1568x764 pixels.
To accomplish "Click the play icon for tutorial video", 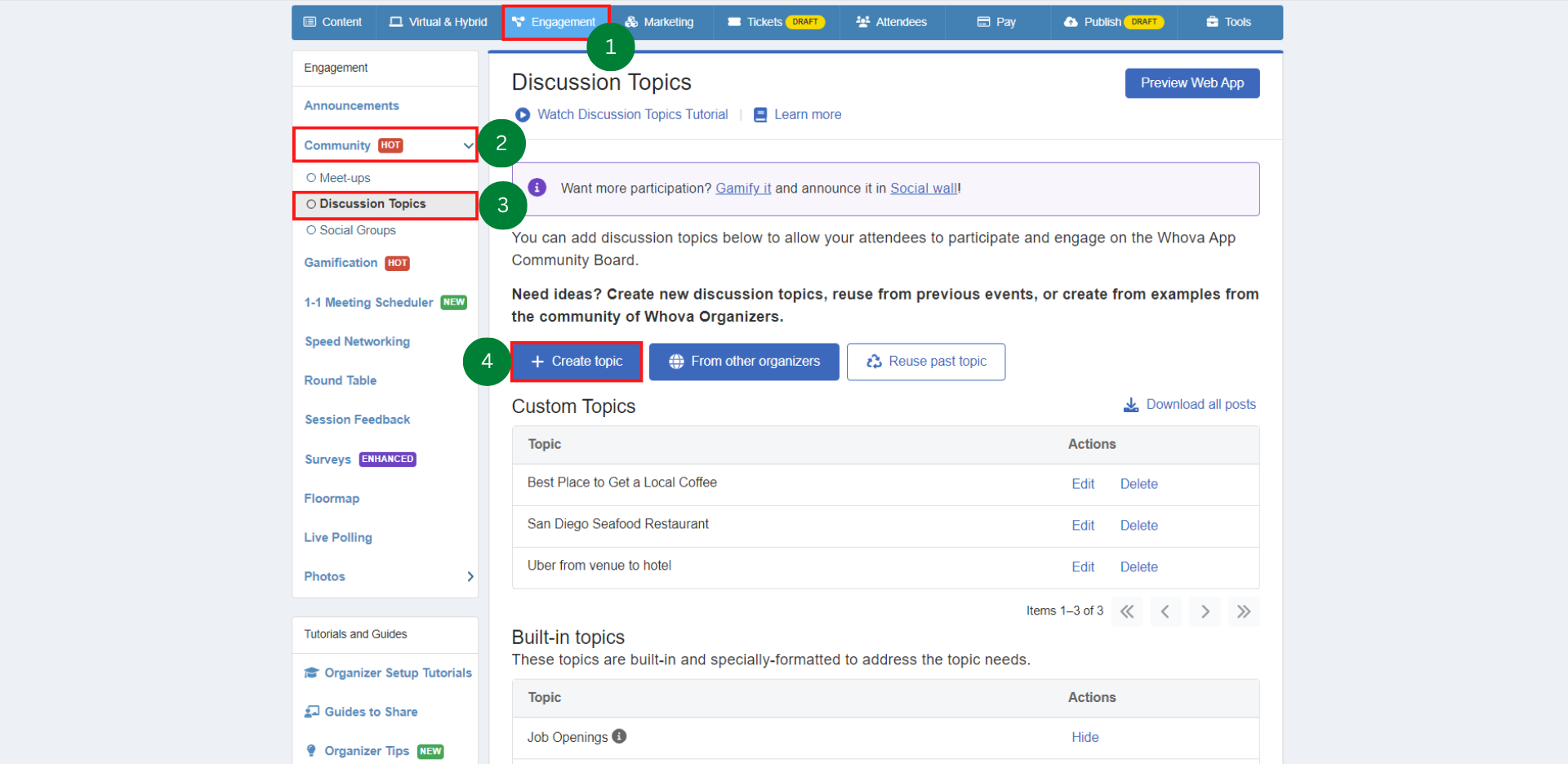I will [523, 115].
